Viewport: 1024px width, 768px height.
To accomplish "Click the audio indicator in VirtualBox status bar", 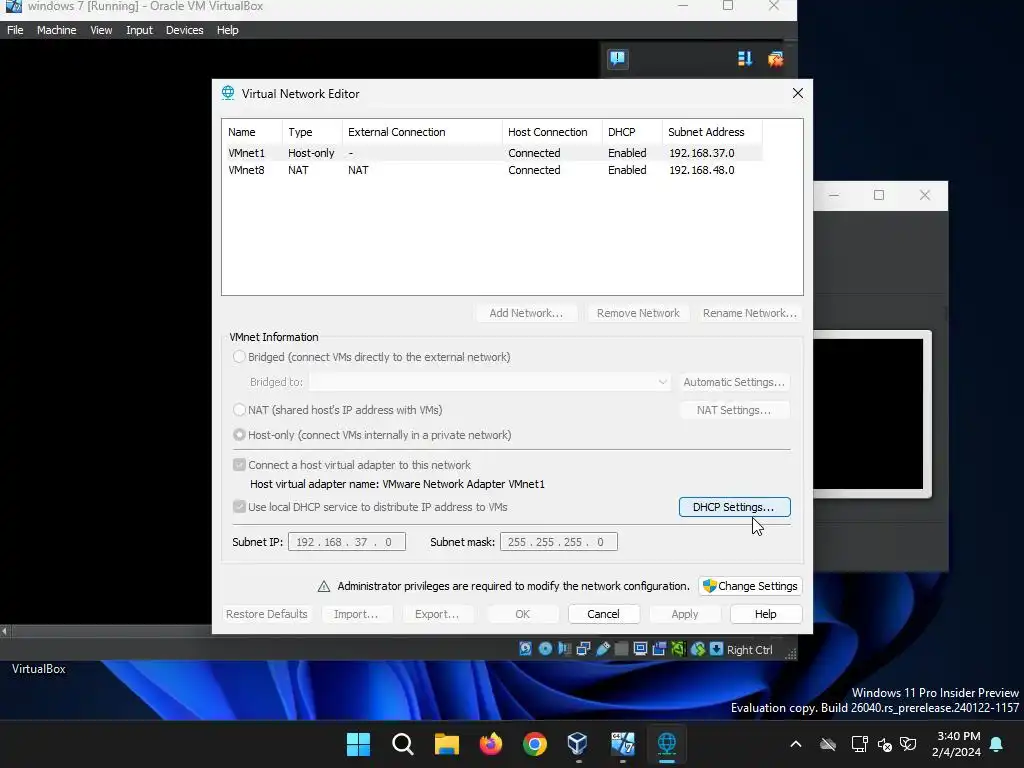I will (x=564, y=649).
